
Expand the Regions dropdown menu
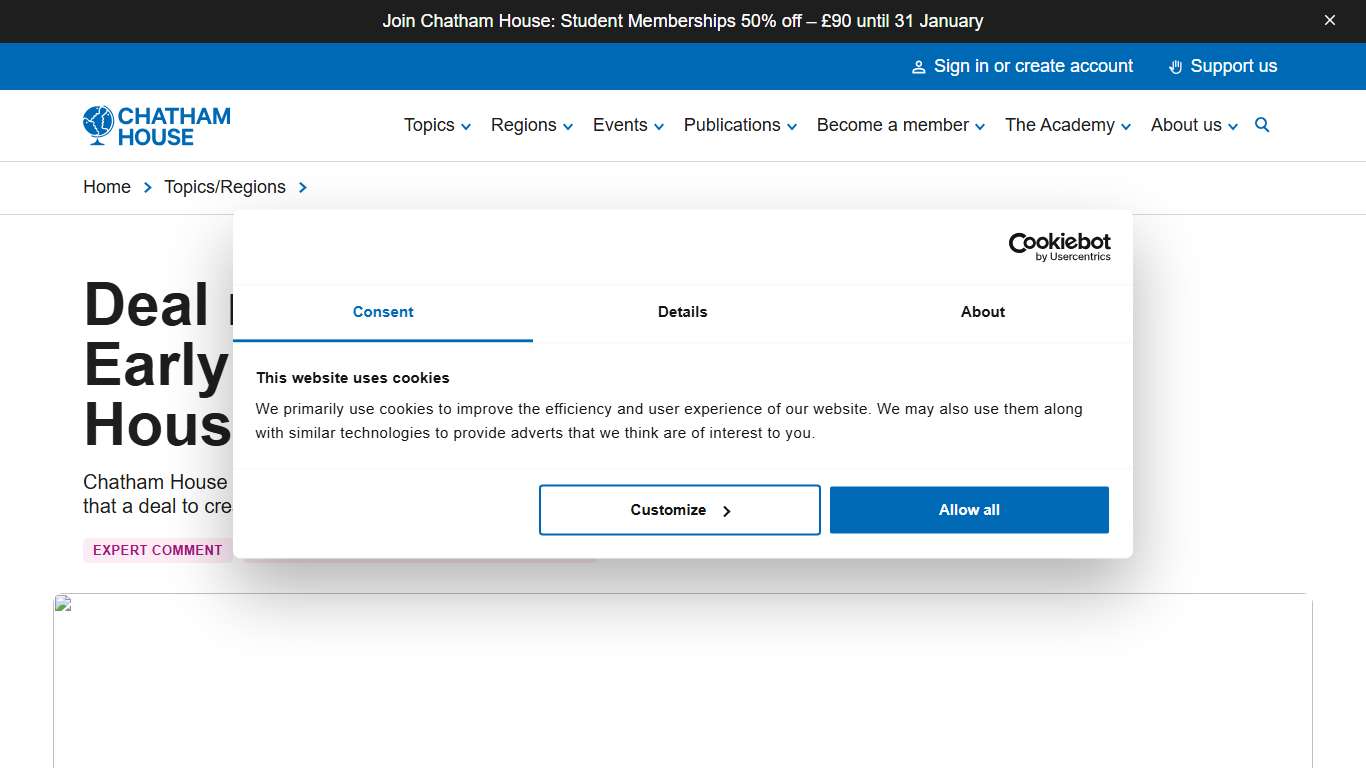[531, 125]
